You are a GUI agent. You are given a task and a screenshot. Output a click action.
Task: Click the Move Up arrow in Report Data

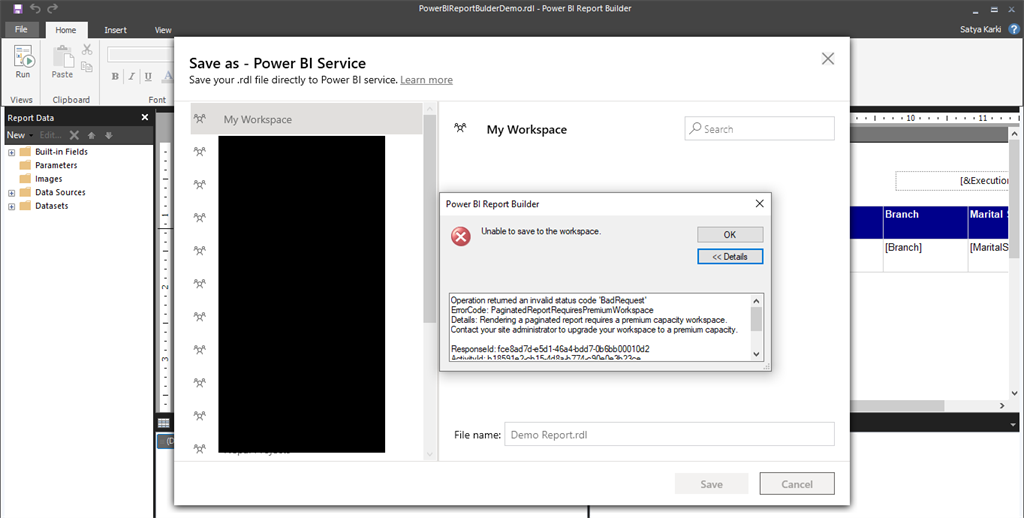(91, 135)
